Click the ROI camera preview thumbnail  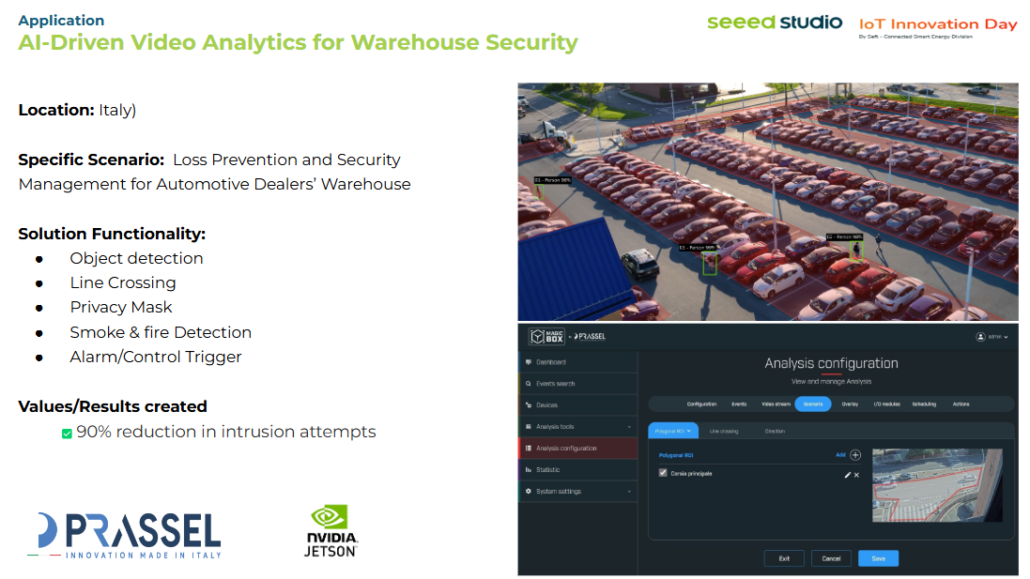click(x=936, y=485)
